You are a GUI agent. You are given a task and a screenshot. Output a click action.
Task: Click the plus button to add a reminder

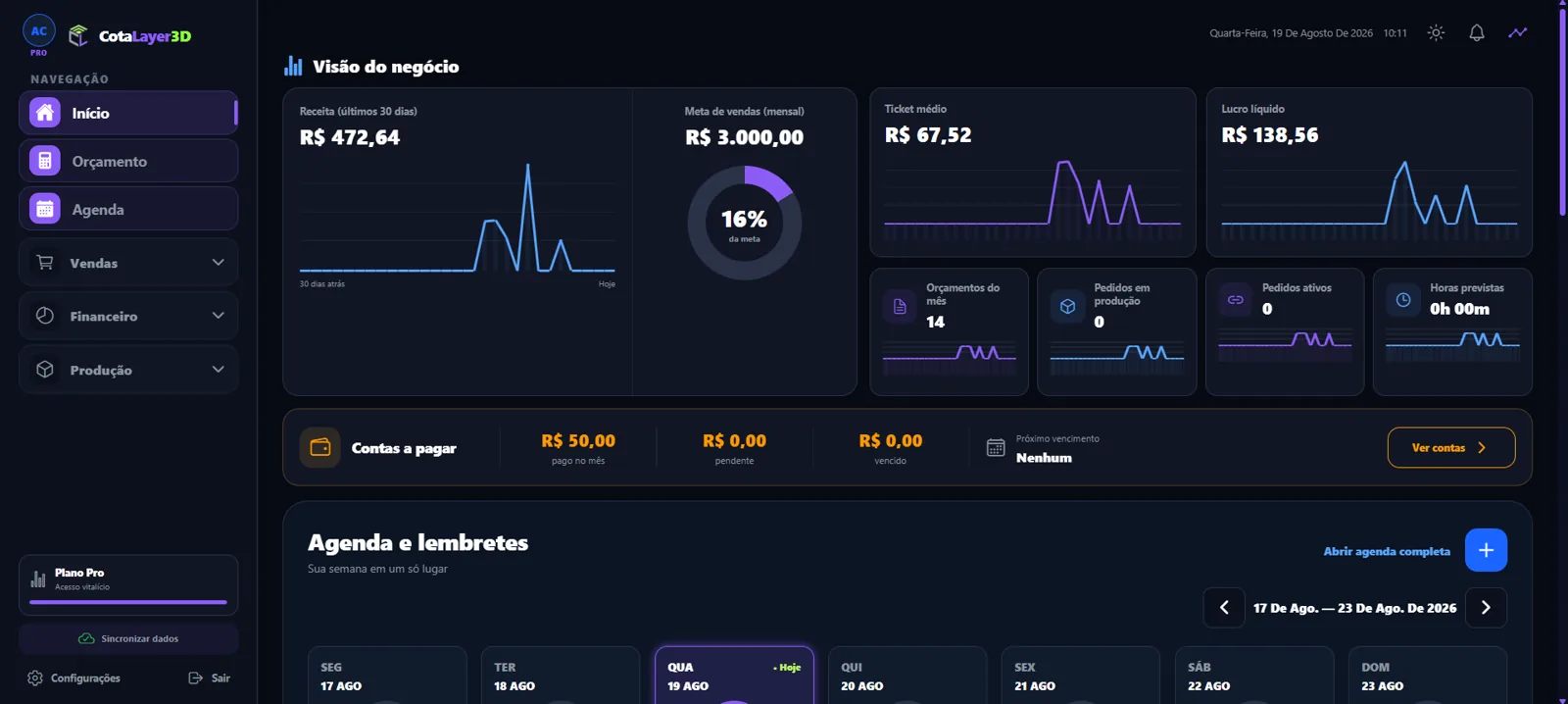pyautogui.click(x=1486, y=550)
